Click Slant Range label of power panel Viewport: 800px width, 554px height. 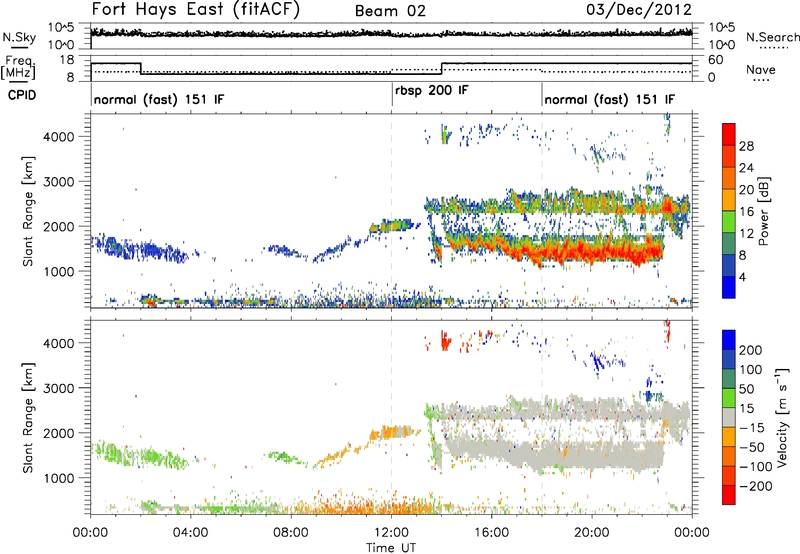[28, 211]
